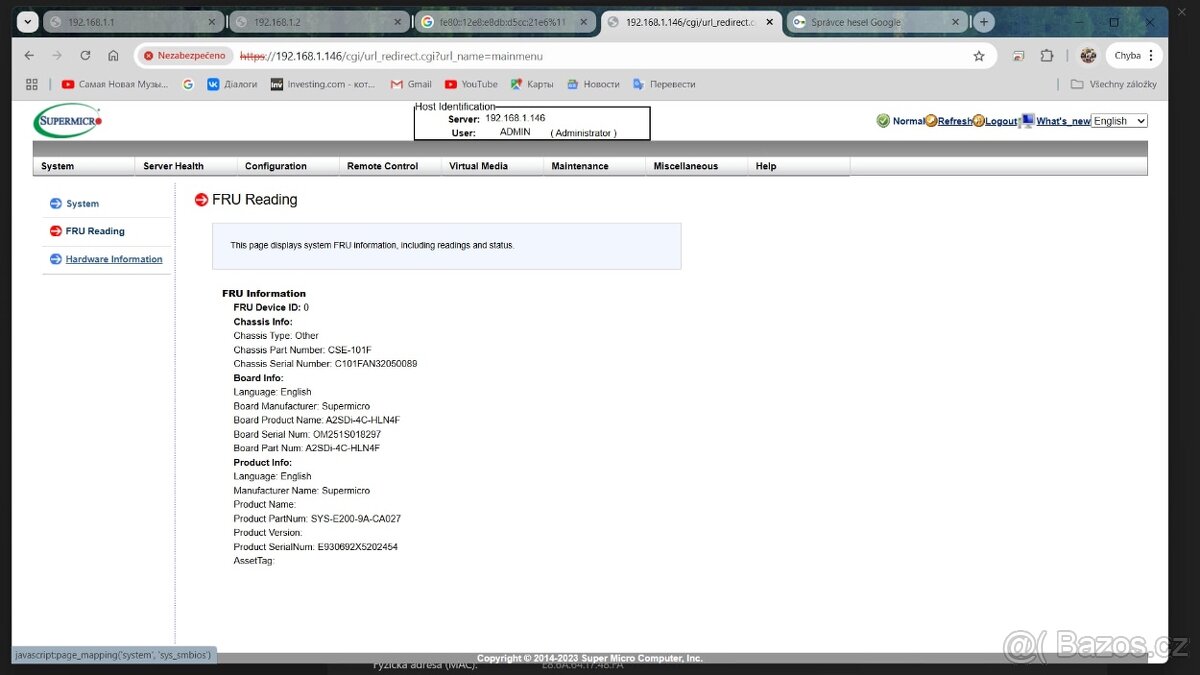Open the What's_new link
This screenshot has height=675, width=1200.
click(x=1063, y=121)
